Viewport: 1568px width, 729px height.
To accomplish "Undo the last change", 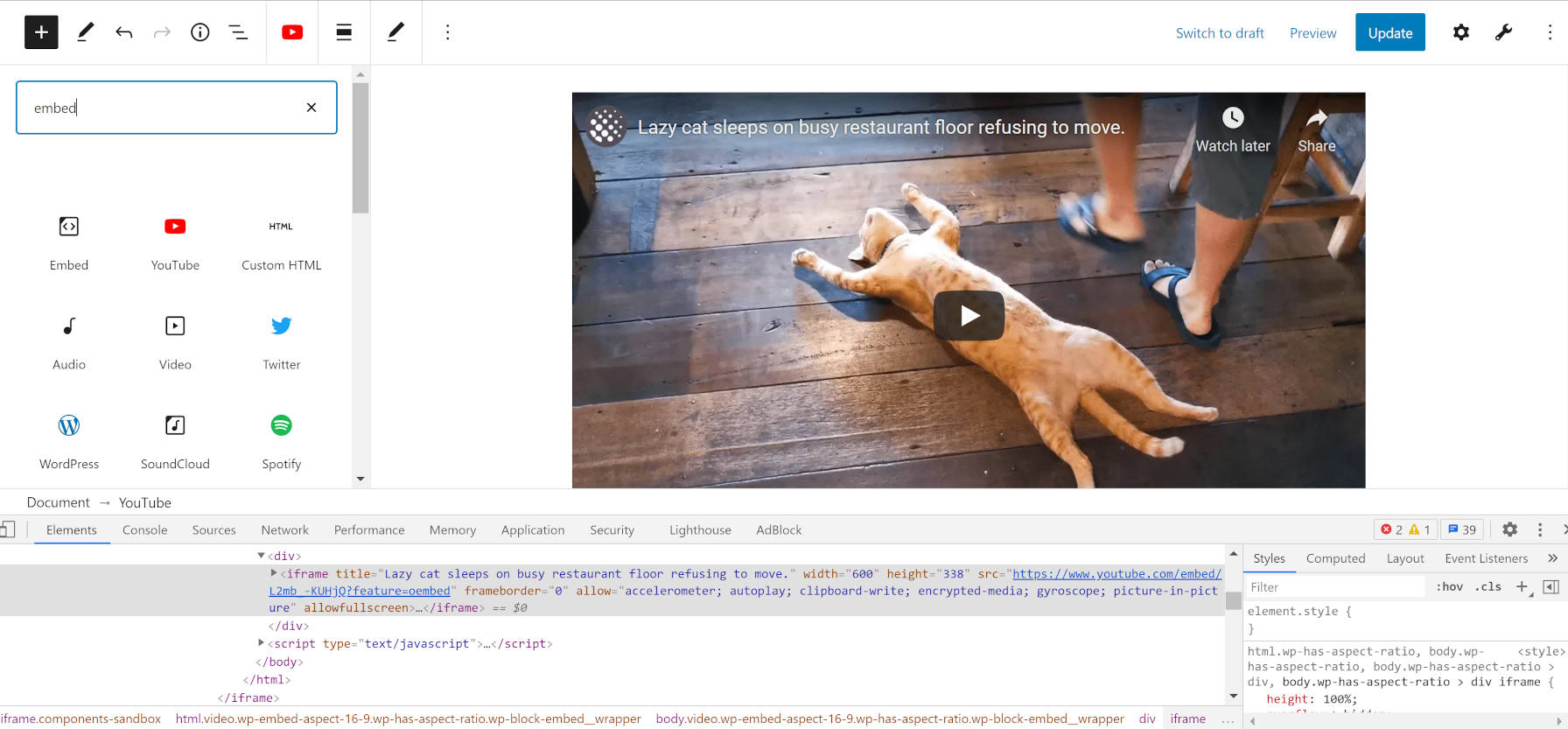I will (x=123, y=32).
